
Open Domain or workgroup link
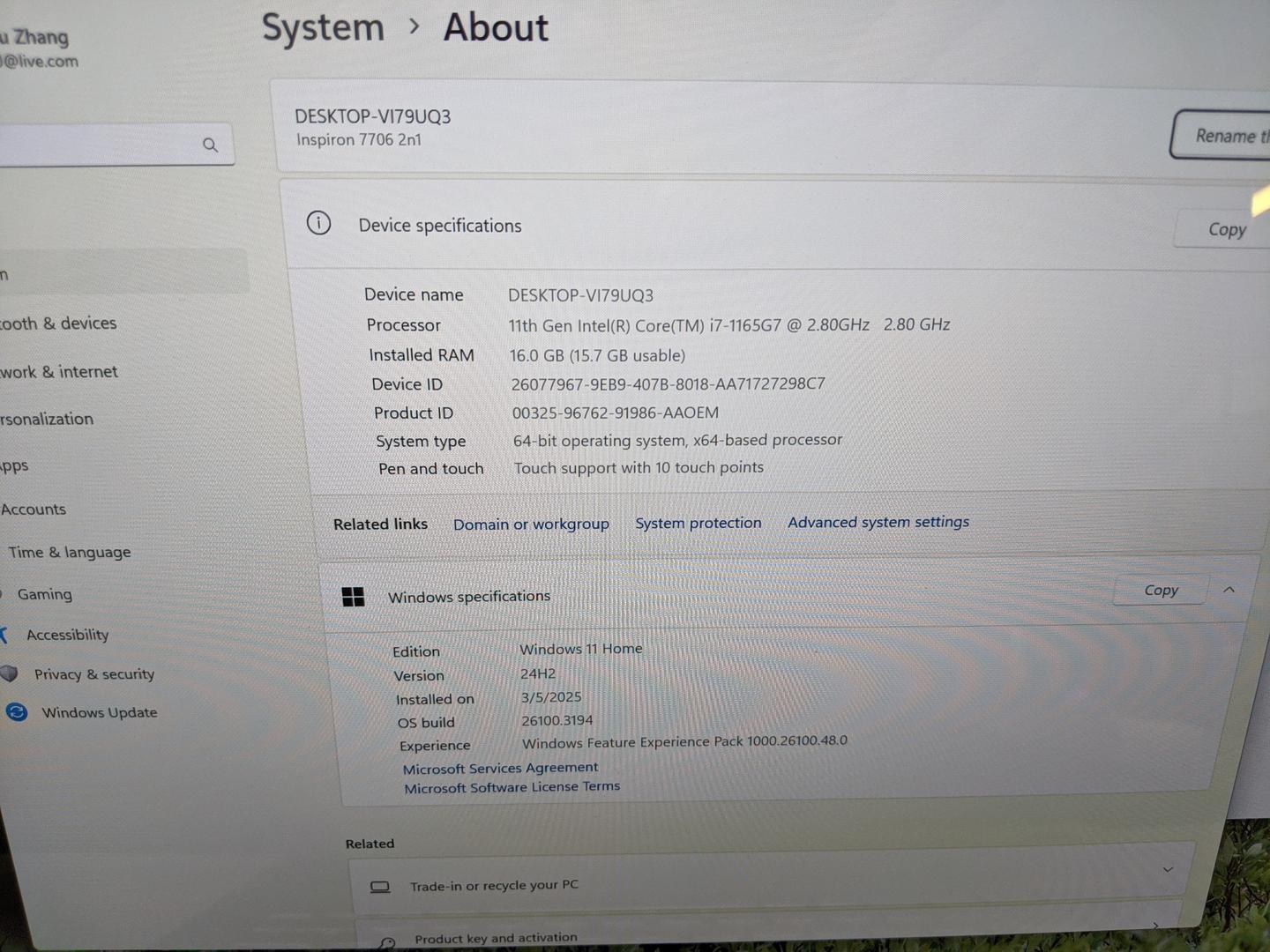click(531, 524)
